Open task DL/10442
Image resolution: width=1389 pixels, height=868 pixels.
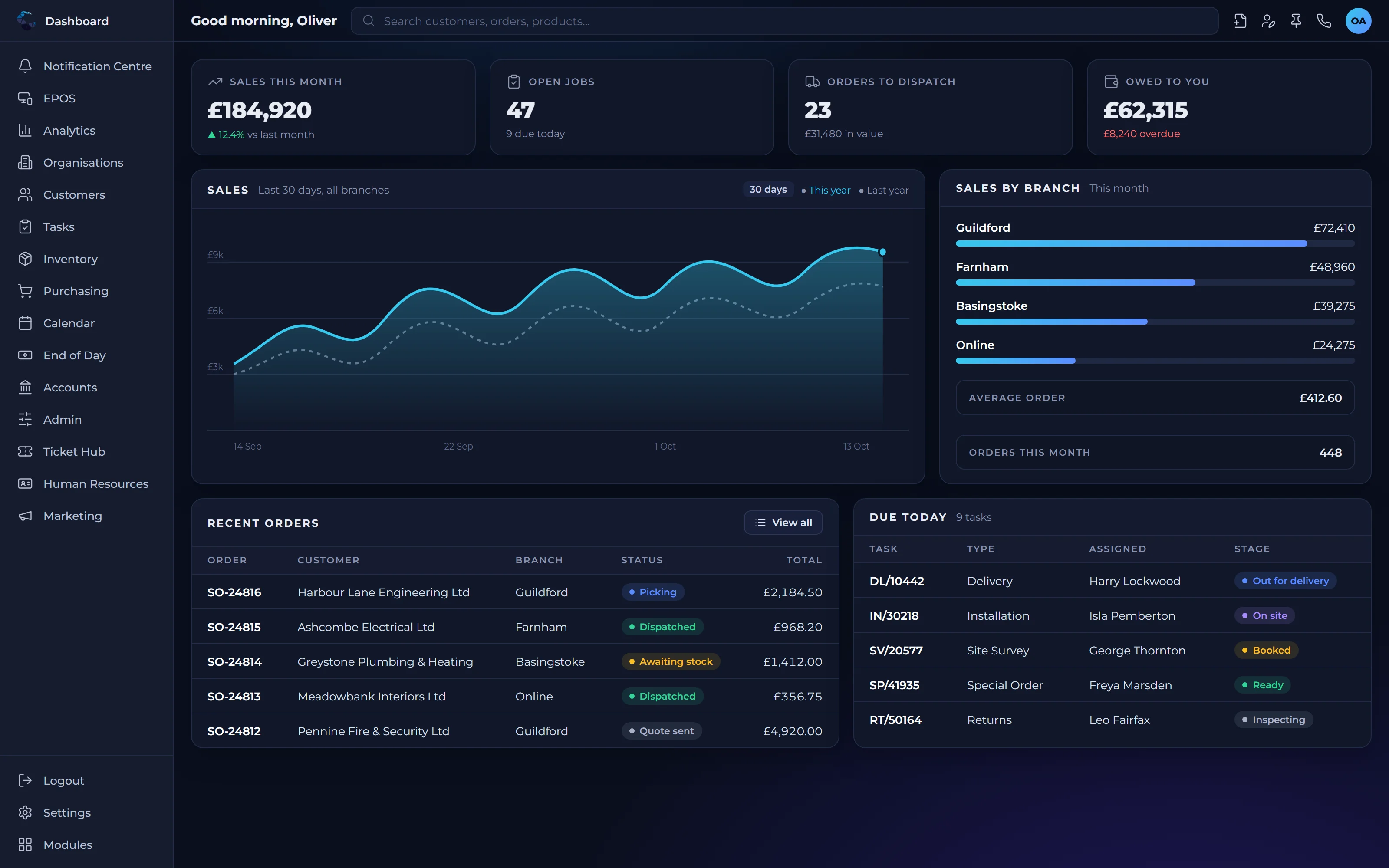point(896,581)
